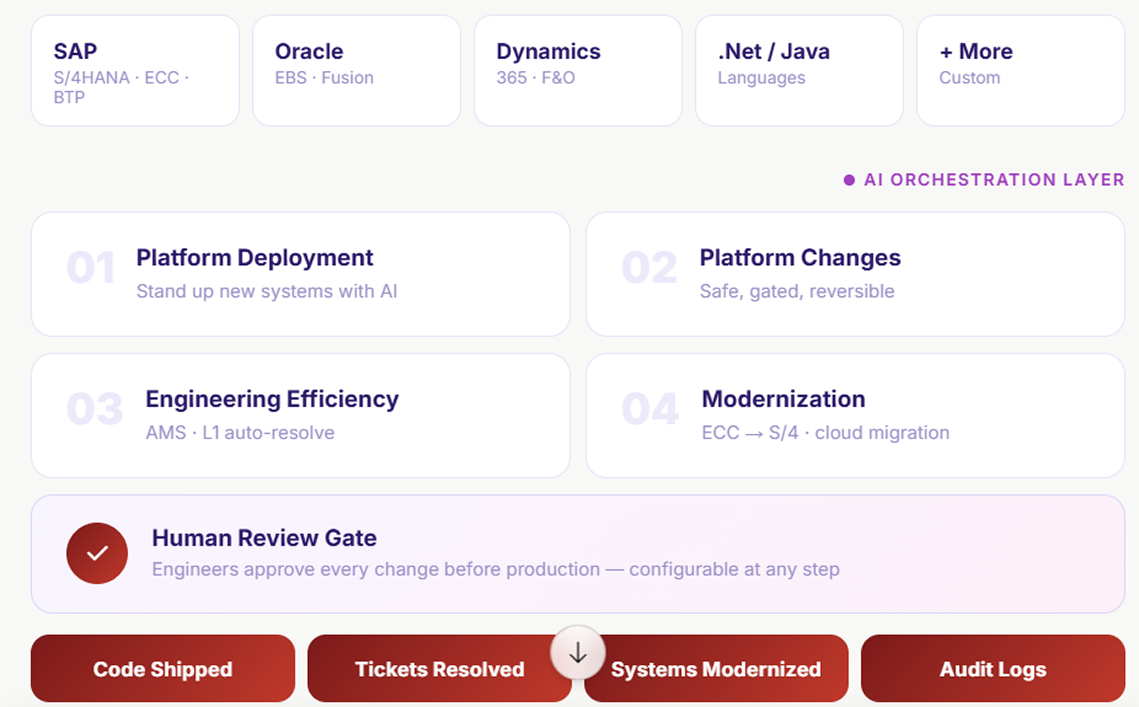Image resolution: width=1139 pixels, height=707 pixels.
Task: Click the faded 01 number
Action: point(91,267)
